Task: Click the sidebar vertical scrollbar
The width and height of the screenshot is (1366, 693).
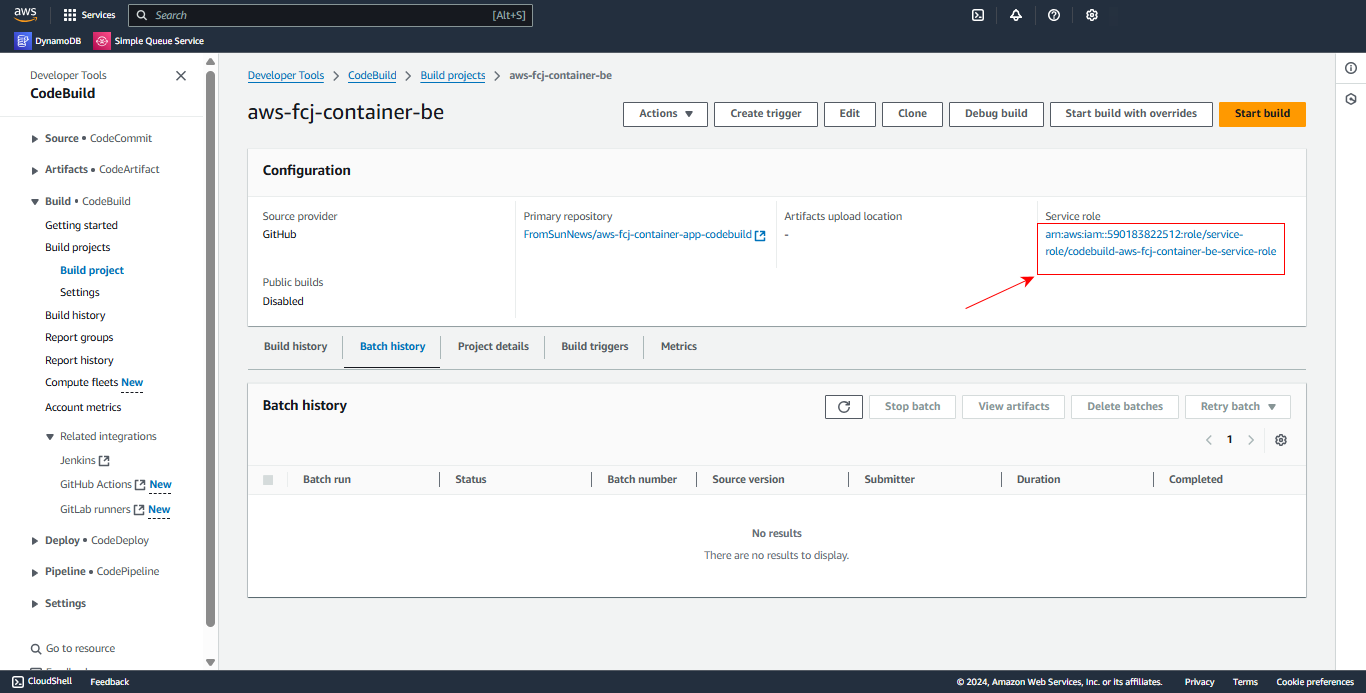Action: pyautogui.click(x=210, y=350)
